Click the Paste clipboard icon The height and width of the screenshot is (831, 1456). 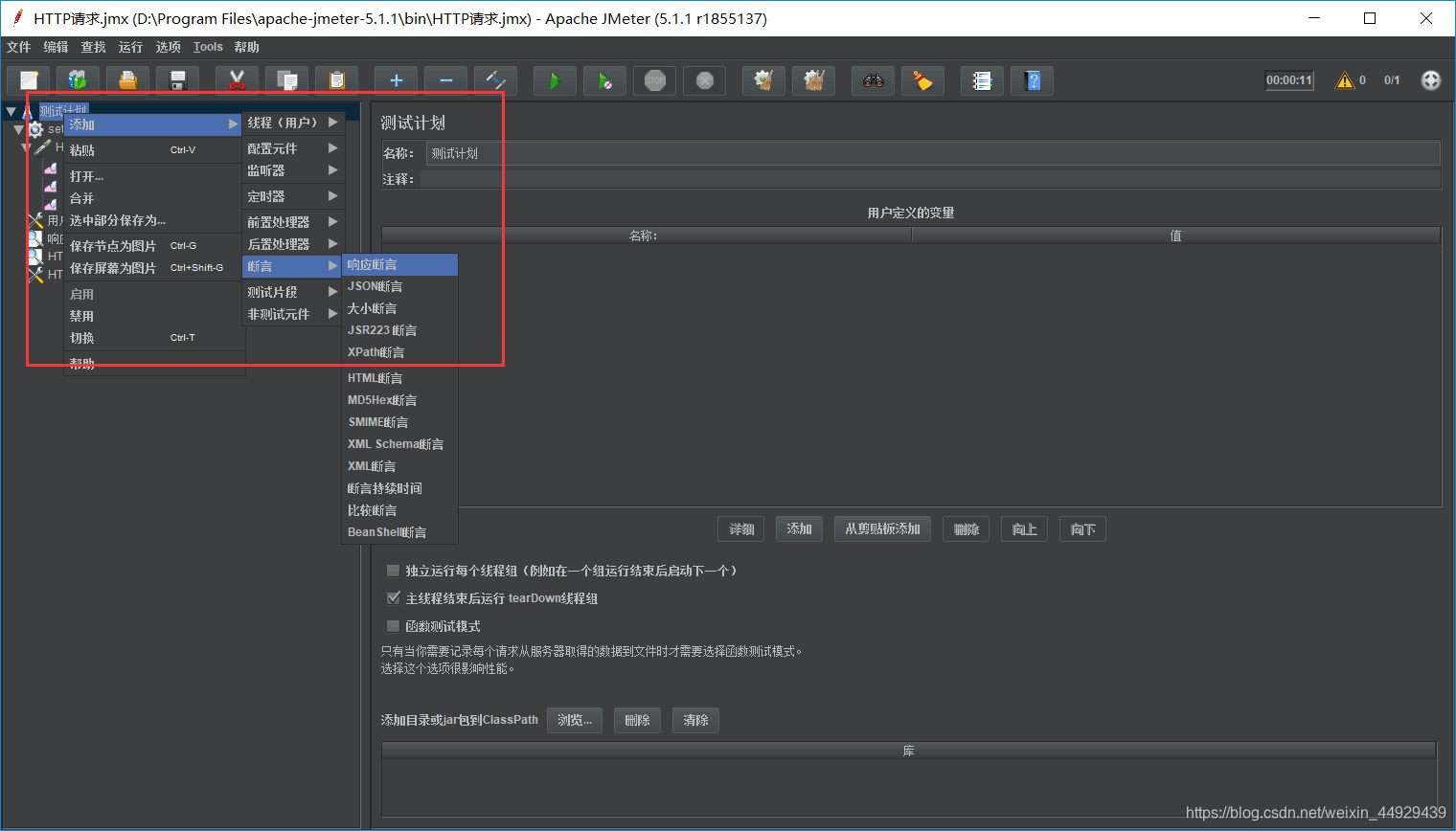(x=337, y=81)
